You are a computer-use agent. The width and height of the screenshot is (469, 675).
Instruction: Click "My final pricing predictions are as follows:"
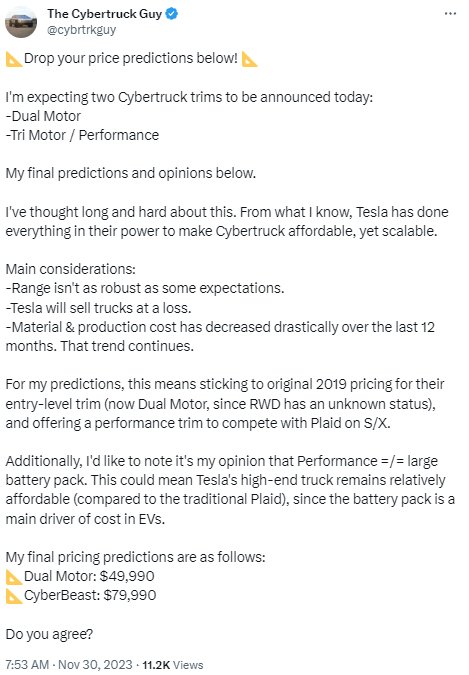point(135,557)
